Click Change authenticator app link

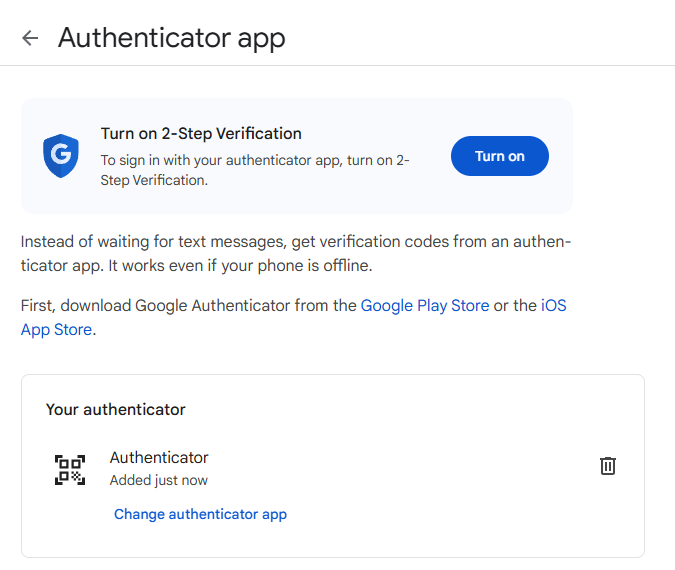(x=200, y=514)
